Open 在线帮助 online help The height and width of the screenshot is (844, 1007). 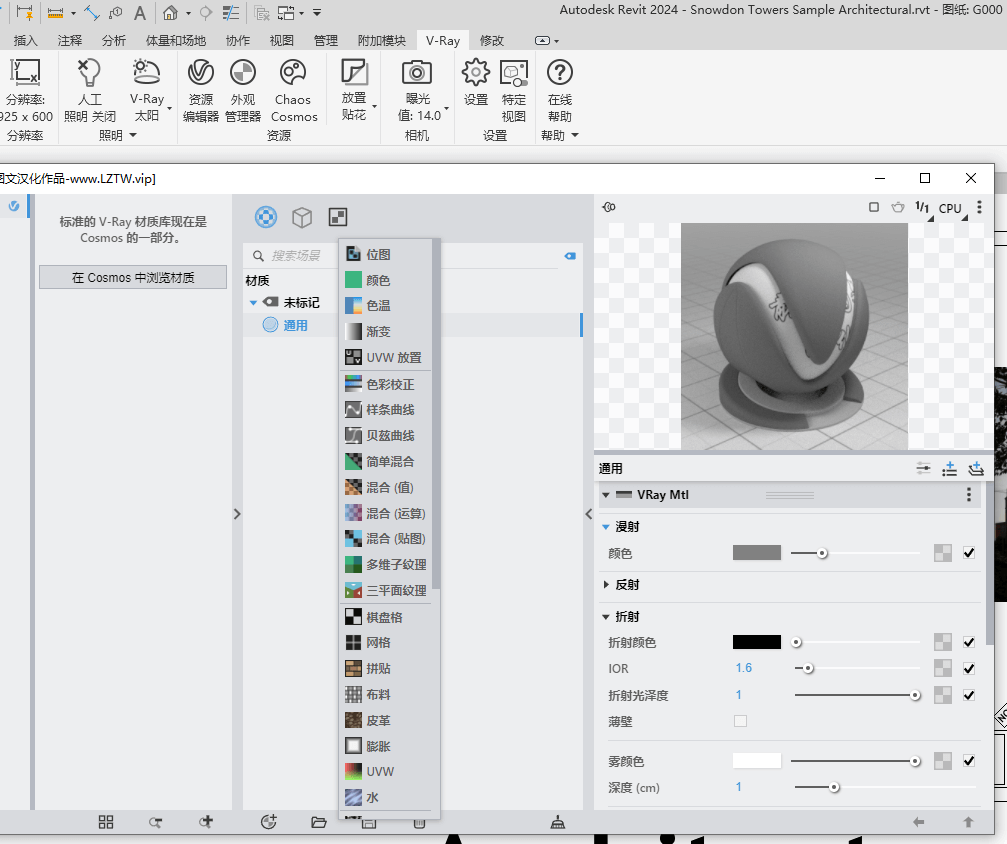559,90
